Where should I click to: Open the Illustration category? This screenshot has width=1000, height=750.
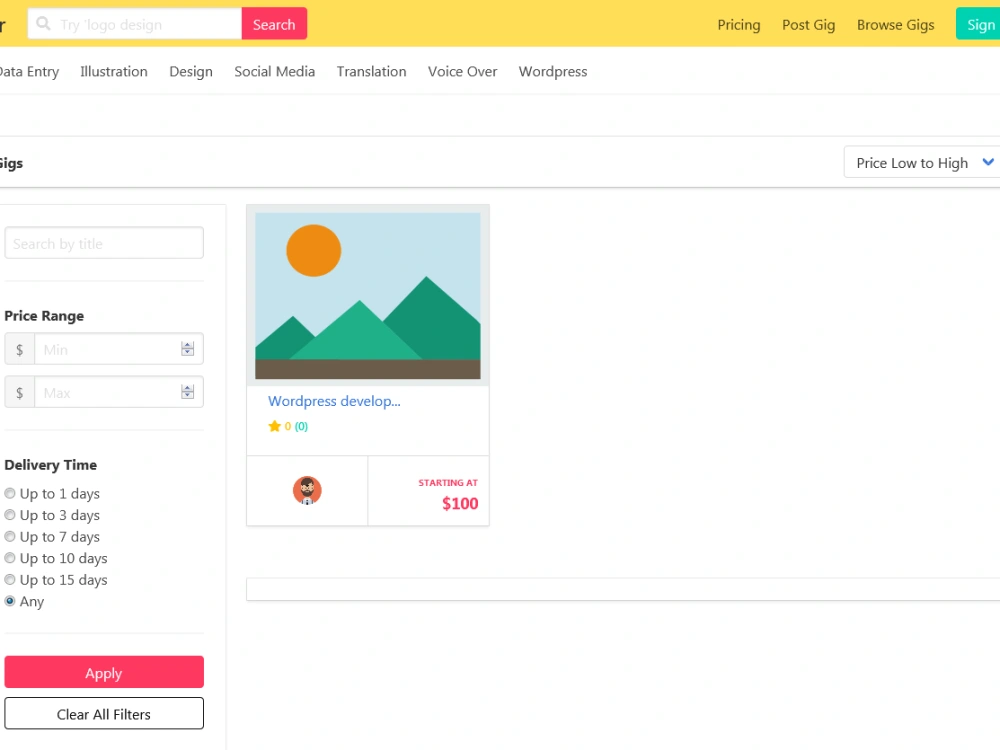click(x=114, y=71)
